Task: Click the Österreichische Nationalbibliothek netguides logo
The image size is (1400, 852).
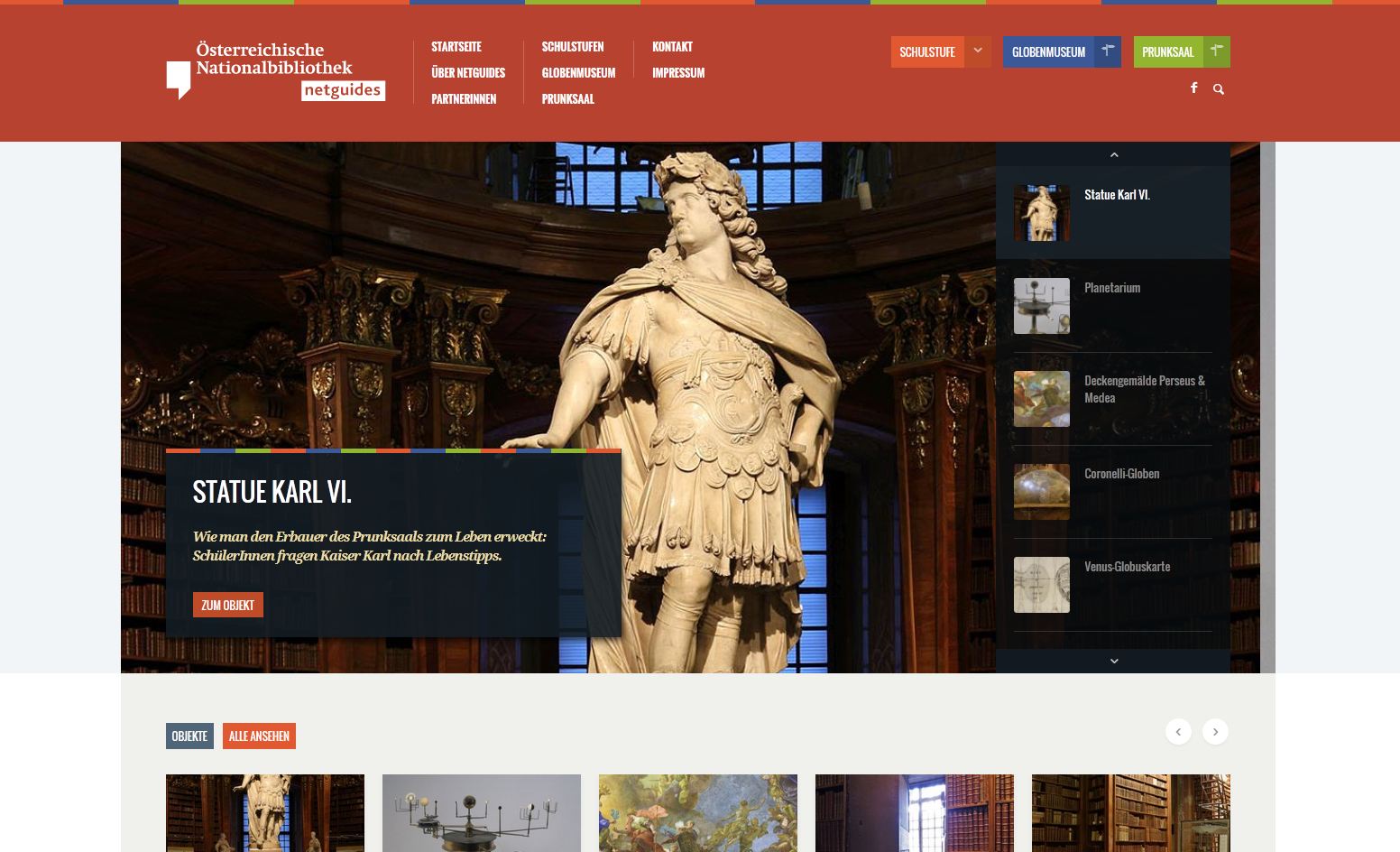Action: click(x=276, y=70)
